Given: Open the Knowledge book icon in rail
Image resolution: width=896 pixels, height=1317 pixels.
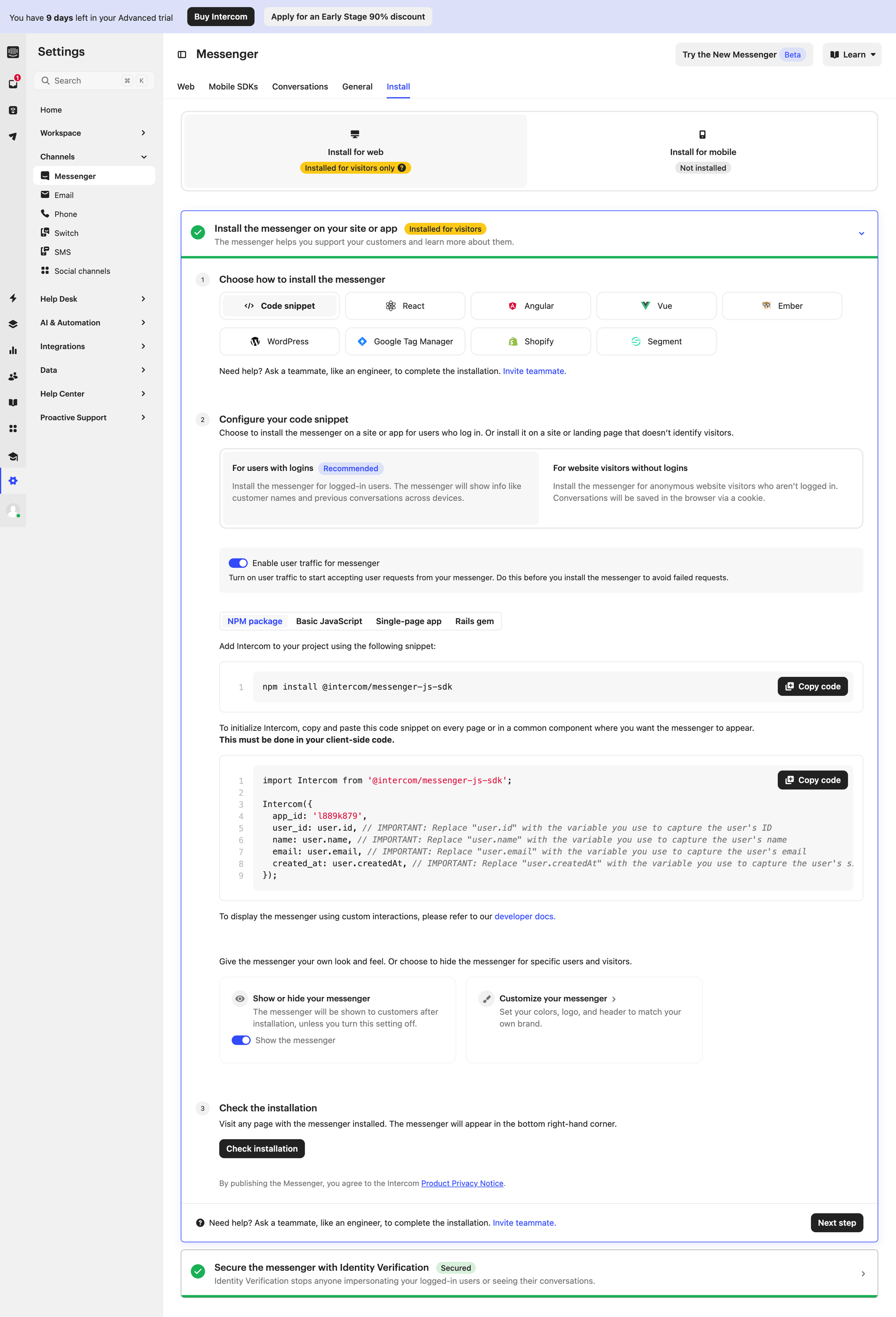Looking at the screenshot, I should (13, 402).
